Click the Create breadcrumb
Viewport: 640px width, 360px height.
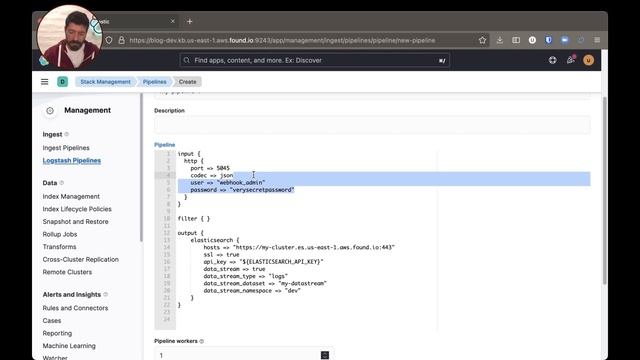tap(187, 82)
